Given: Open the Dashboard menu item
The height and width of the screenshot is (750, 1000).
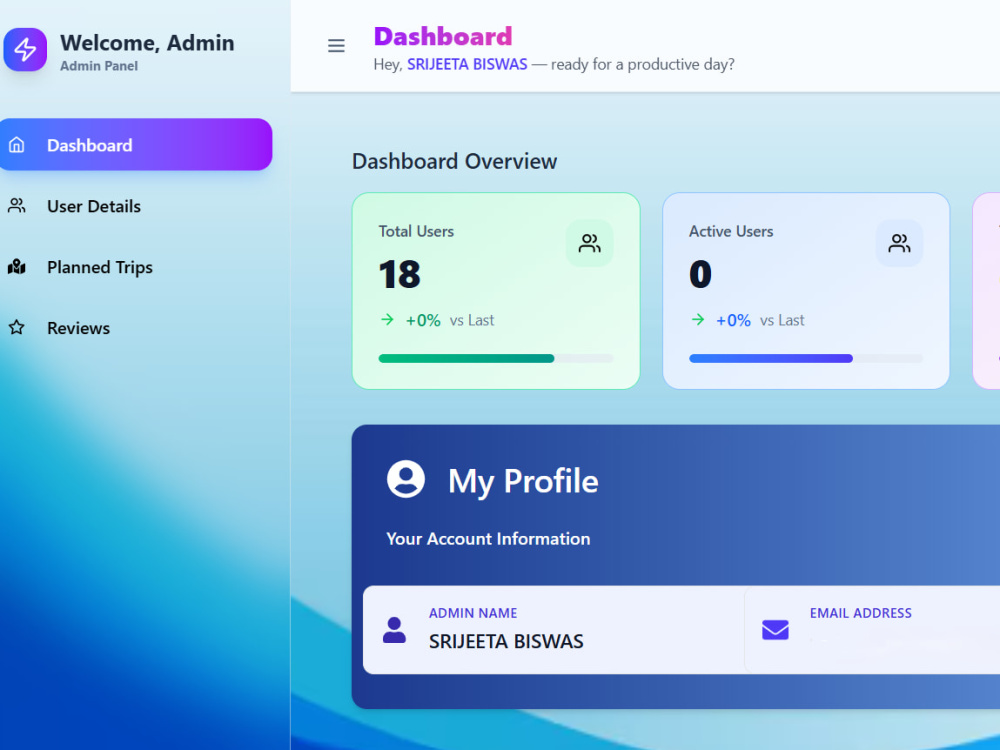Looking at the screenshot, I should point(136,145).
